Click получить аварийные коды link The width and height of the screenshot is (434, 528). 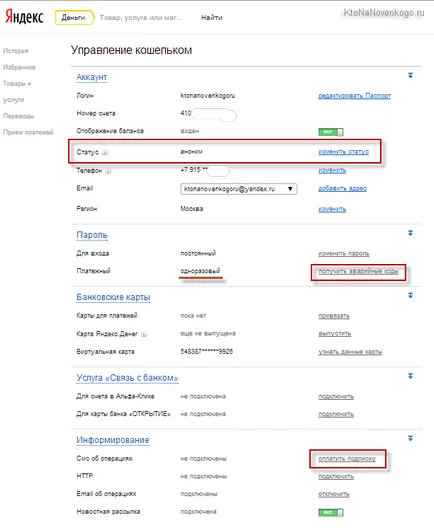point(358,271)
